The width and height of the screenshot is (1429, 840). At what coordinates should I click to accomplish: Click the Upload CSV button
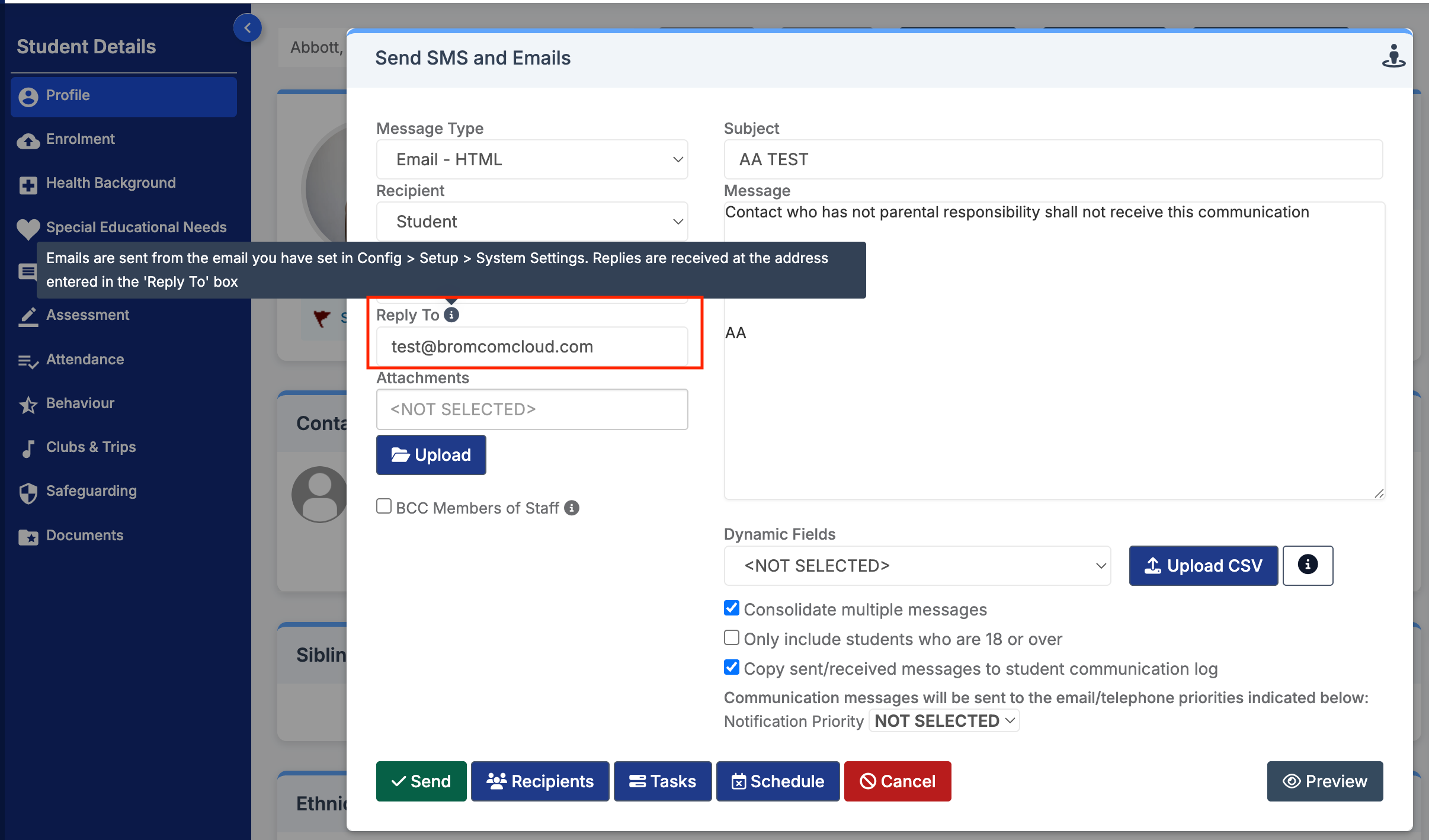pyautogui.click(x=1203, y=566)
